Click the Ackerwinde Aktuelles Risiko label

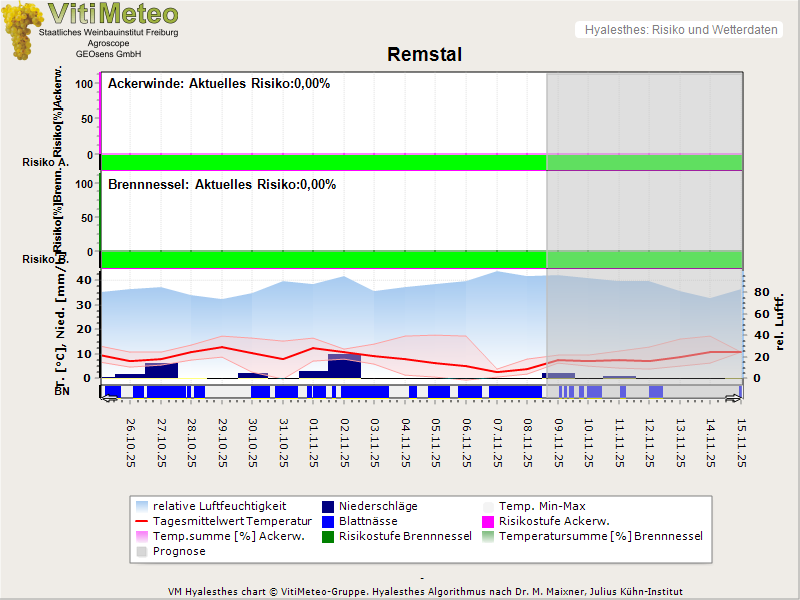point(218,84)
